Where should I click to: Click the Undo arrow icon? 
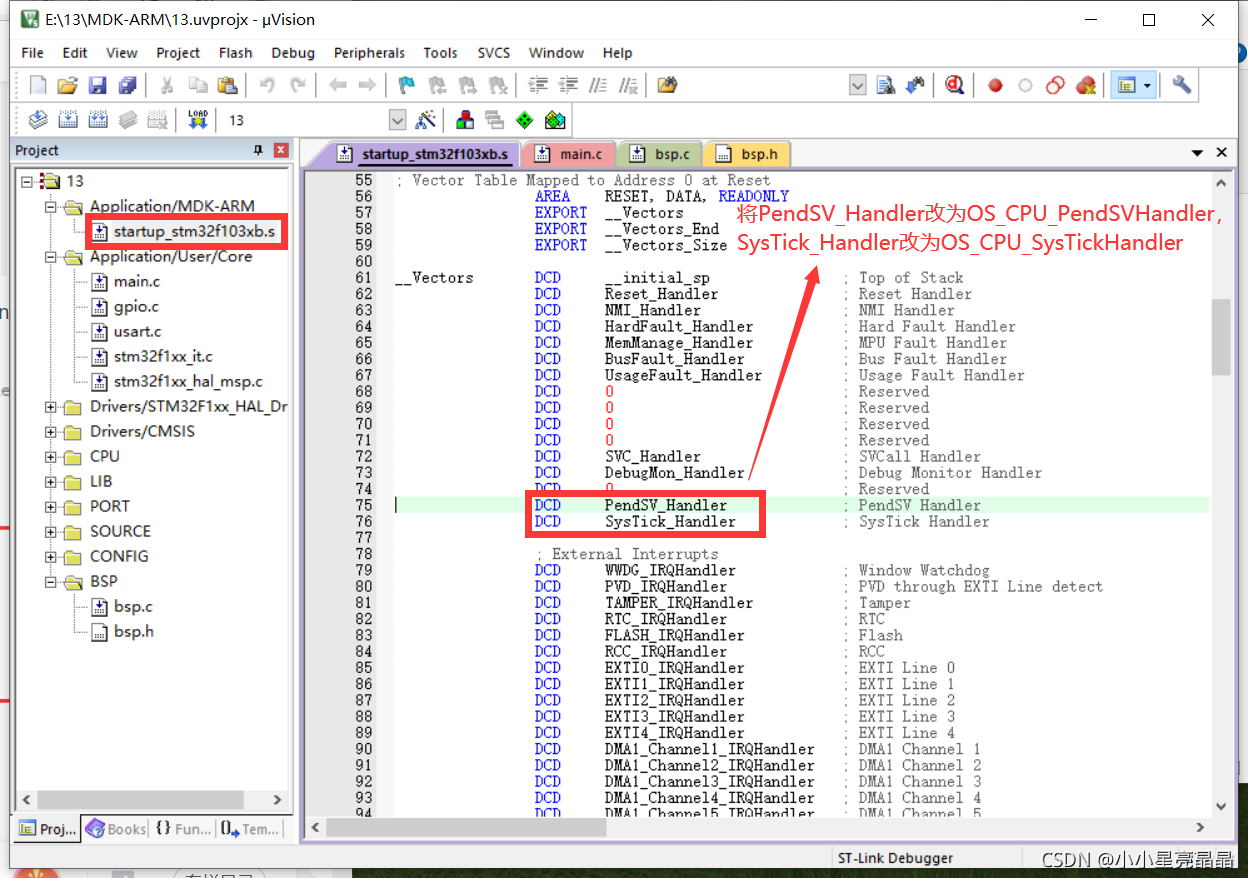coord(267,85)
